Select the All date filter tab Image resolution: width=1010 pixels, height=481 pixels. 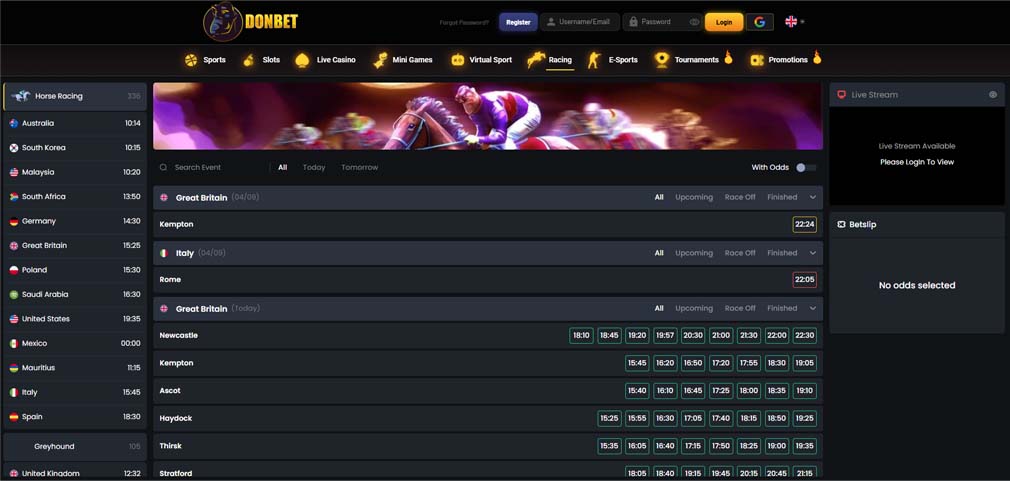tap(283, 167)
